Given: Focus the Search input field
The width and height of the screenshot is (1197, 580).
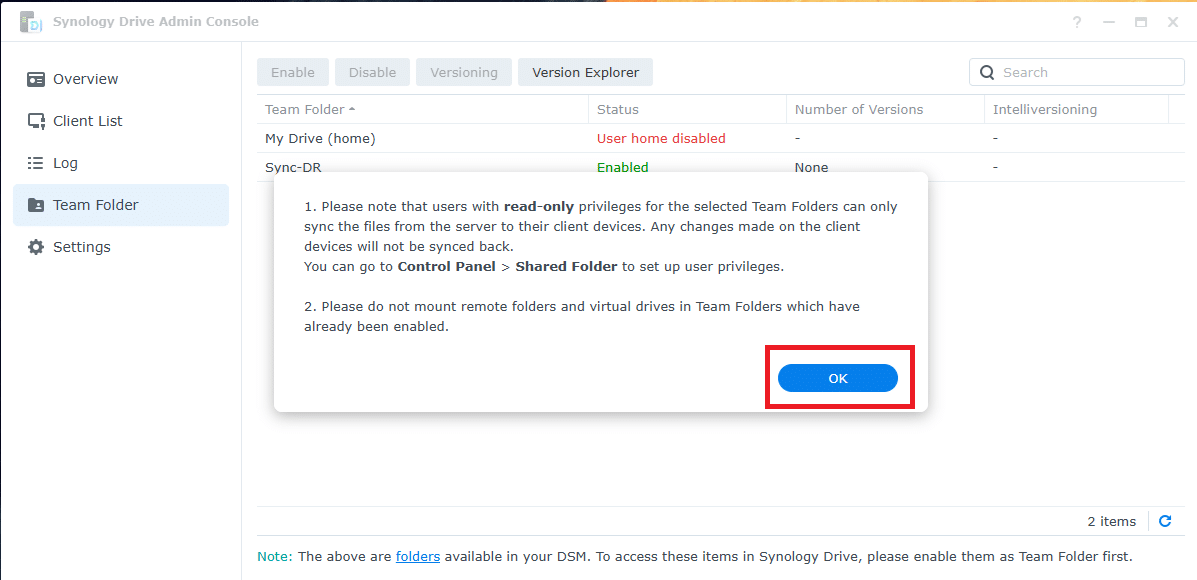Looking at the screenshot, I should click(1077, 72).
